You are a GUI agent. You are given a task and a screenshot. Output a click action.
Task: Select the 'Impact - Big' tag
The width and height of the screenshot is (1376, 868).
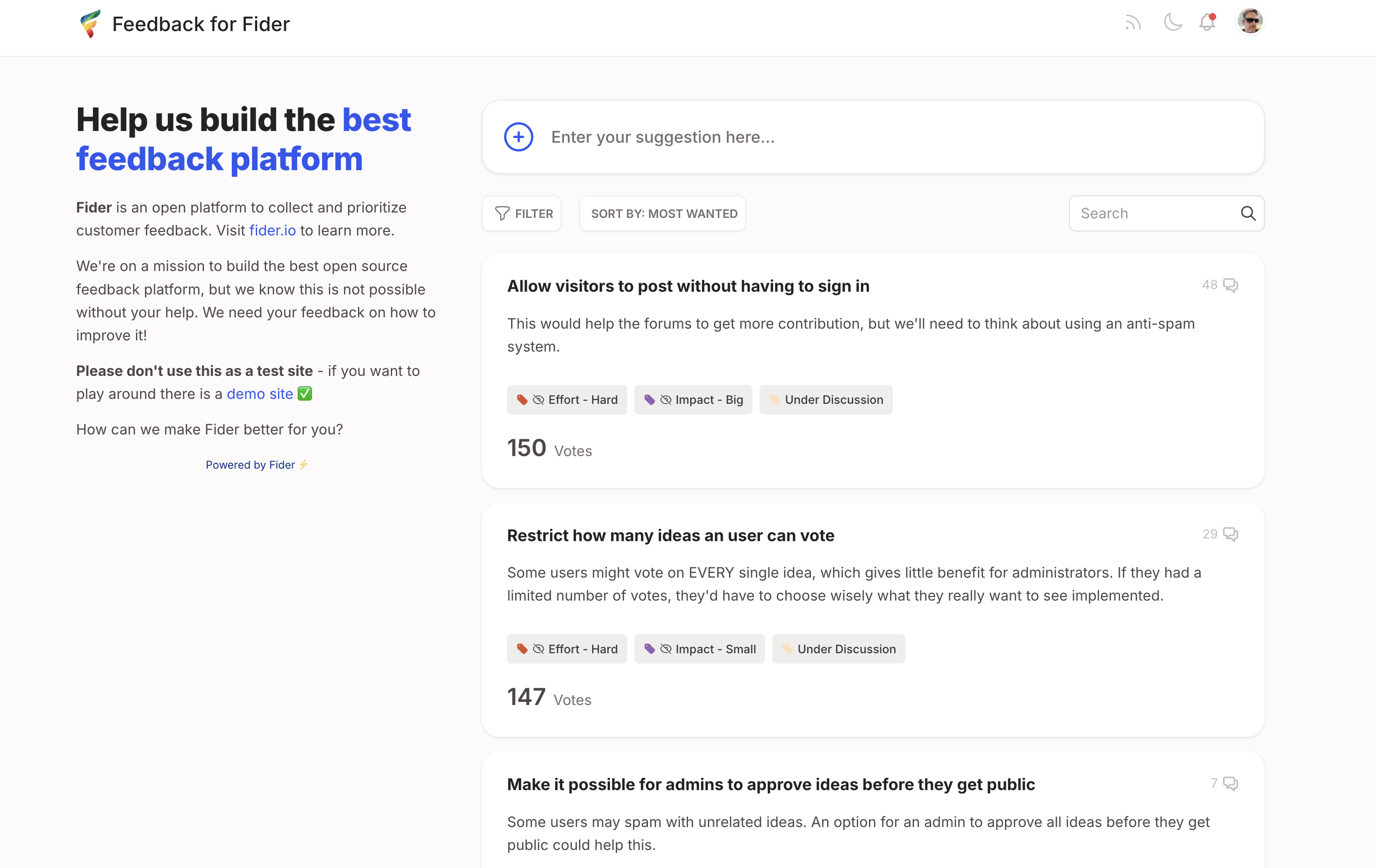point(693,400)
